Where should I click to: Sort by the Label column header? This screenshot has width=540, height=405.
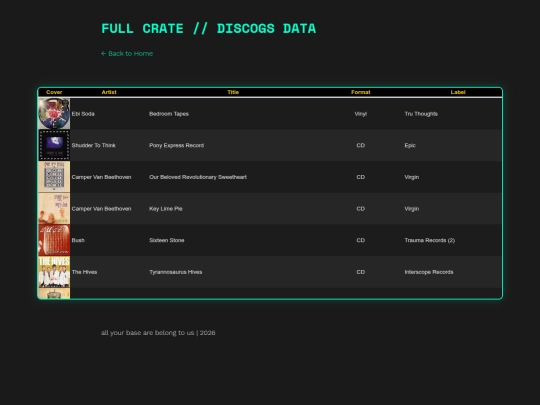[458, 92]
